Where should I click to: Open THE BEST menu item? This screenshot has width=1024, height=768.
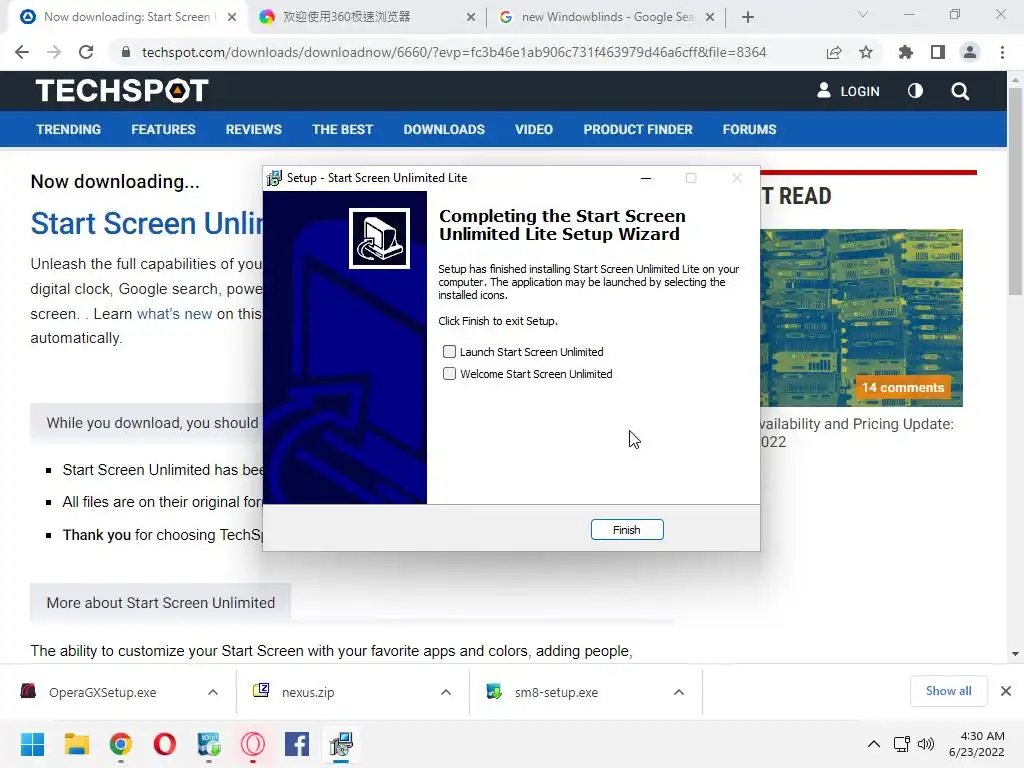click(342, 129)
